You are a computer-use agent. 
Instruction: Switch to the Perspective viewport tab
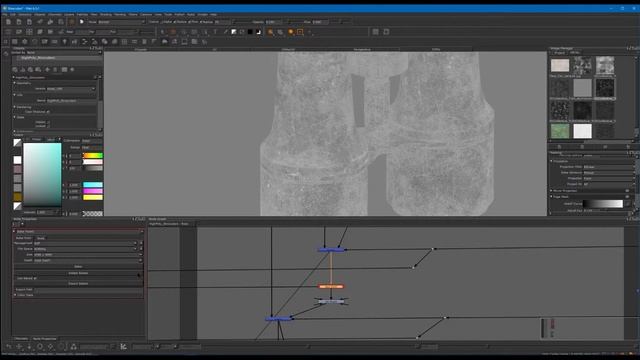[x=362, y=49]
